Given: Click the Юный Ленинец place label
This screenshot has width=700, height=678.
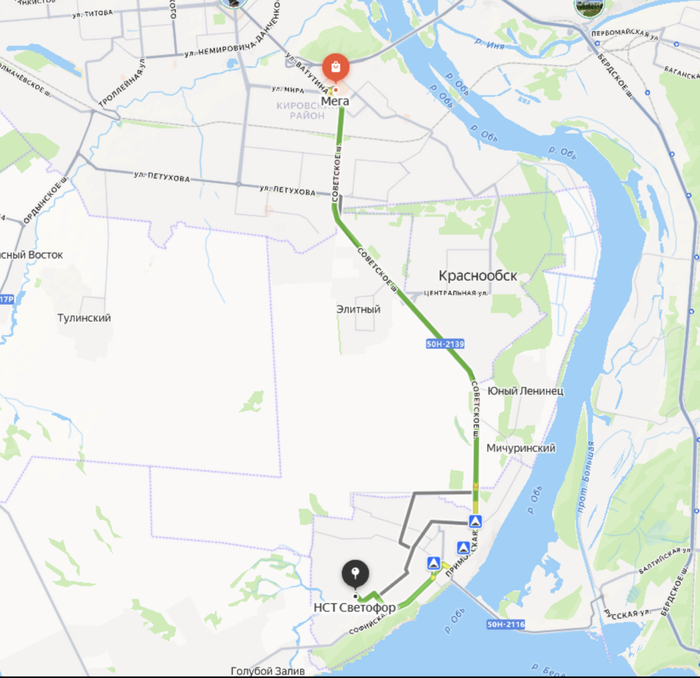Looking at the screenshot, I should coord(525,391).
